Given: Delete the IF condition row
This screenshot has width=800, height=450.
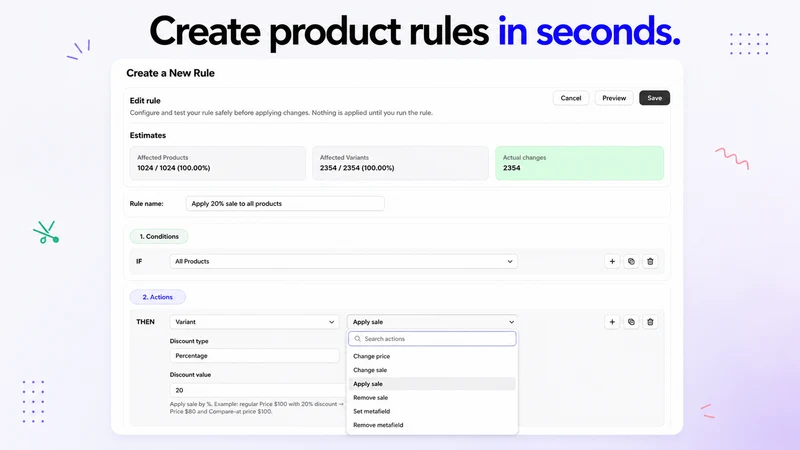Looking at the screenshot, I should pyautogui.click(x=650, y=261).
